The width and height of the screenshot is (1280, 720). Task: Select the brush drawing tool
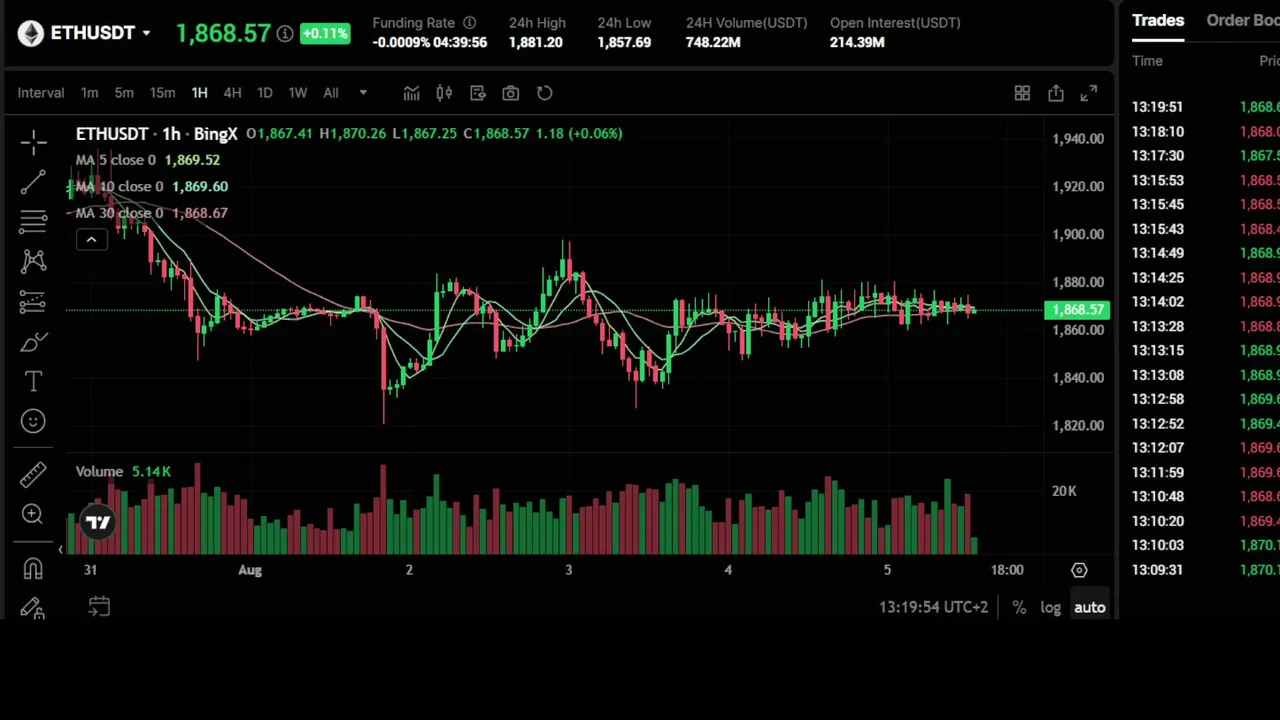tap(33, 342)
